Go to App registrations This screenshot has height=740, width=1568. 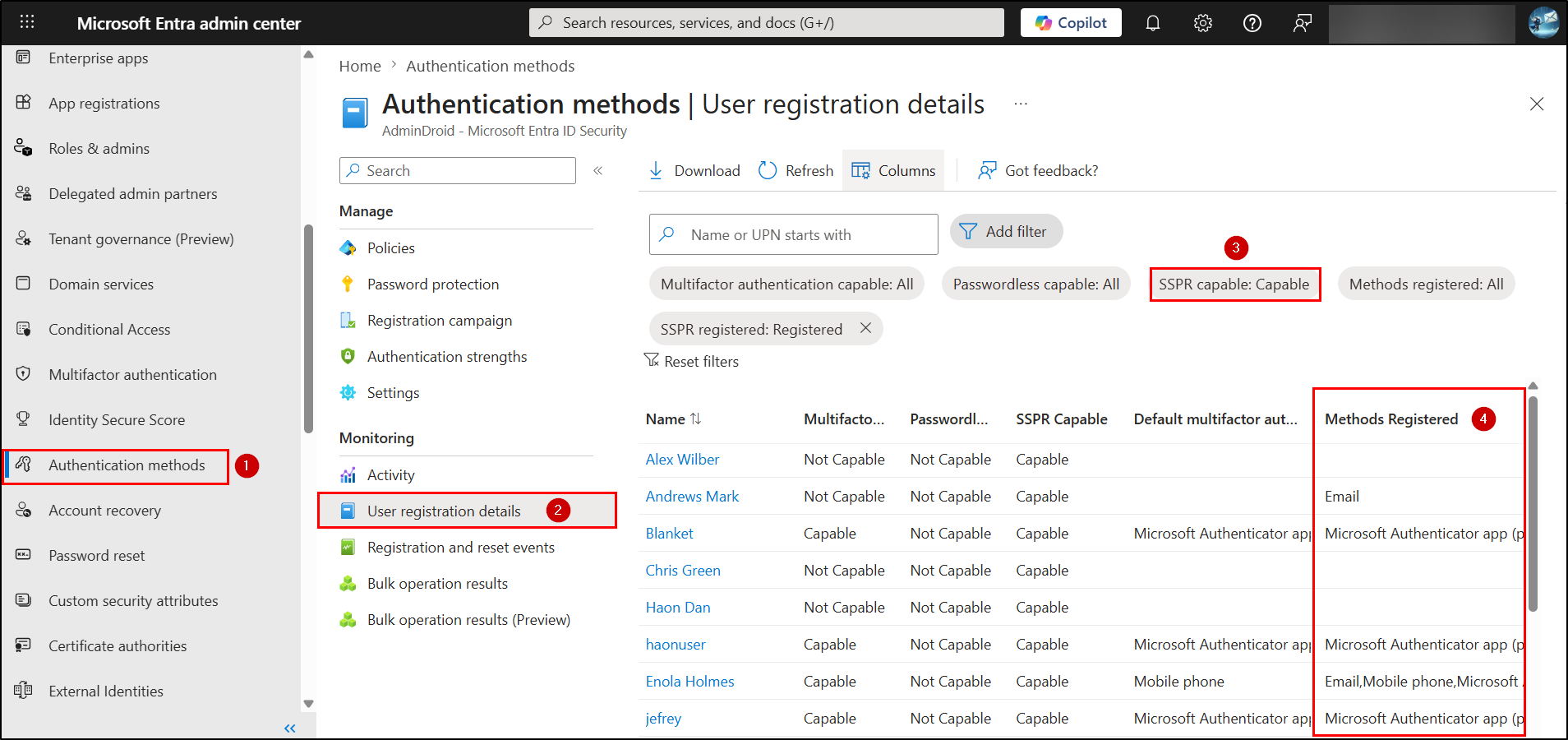[104, 104]
